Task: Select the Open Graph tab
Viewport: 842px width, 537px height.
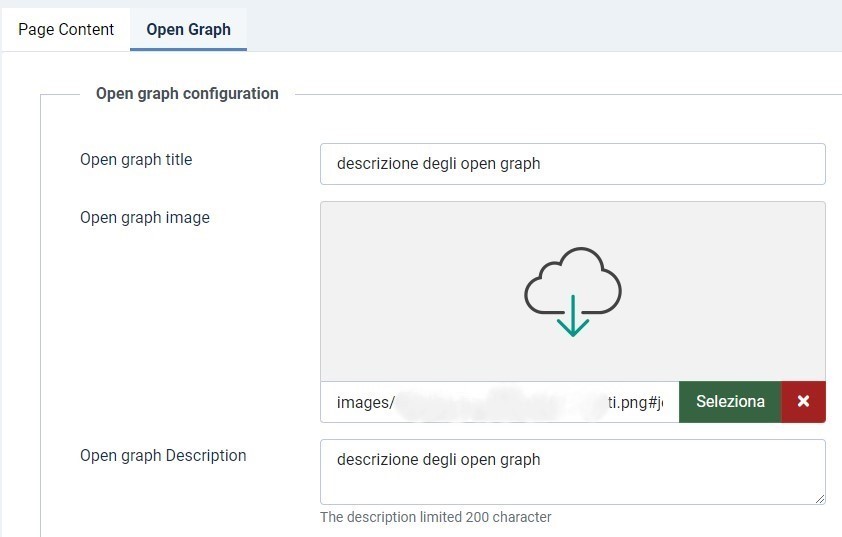Action: point(188,29)
